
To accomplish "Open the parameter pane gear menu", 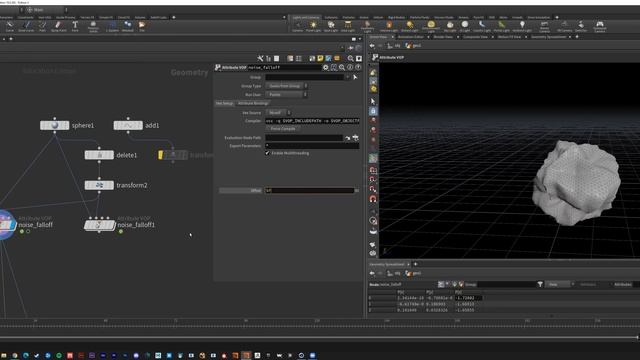I will pos(326,67).
